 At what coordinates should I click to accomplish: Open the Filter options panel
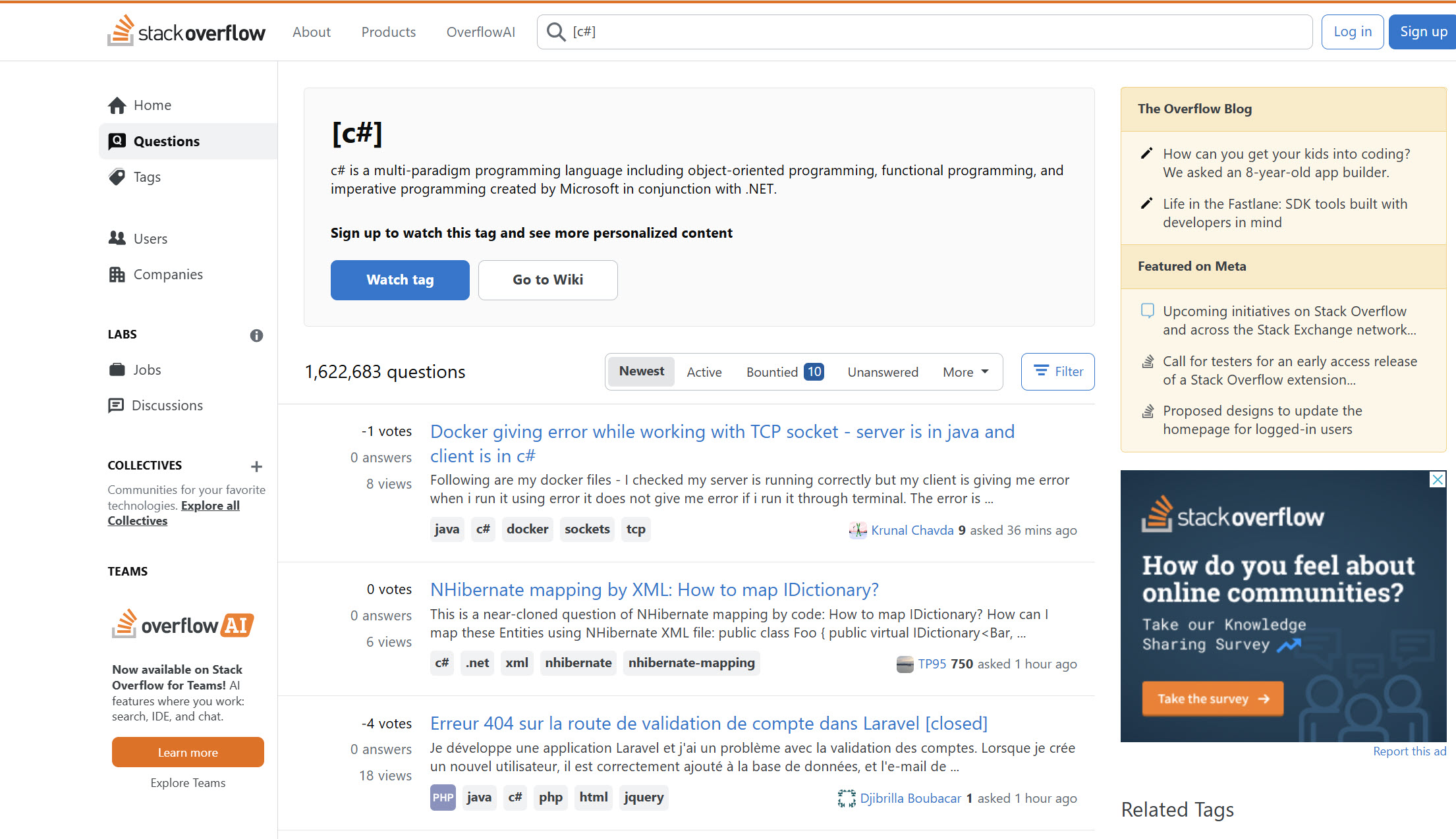[1057, 371]
